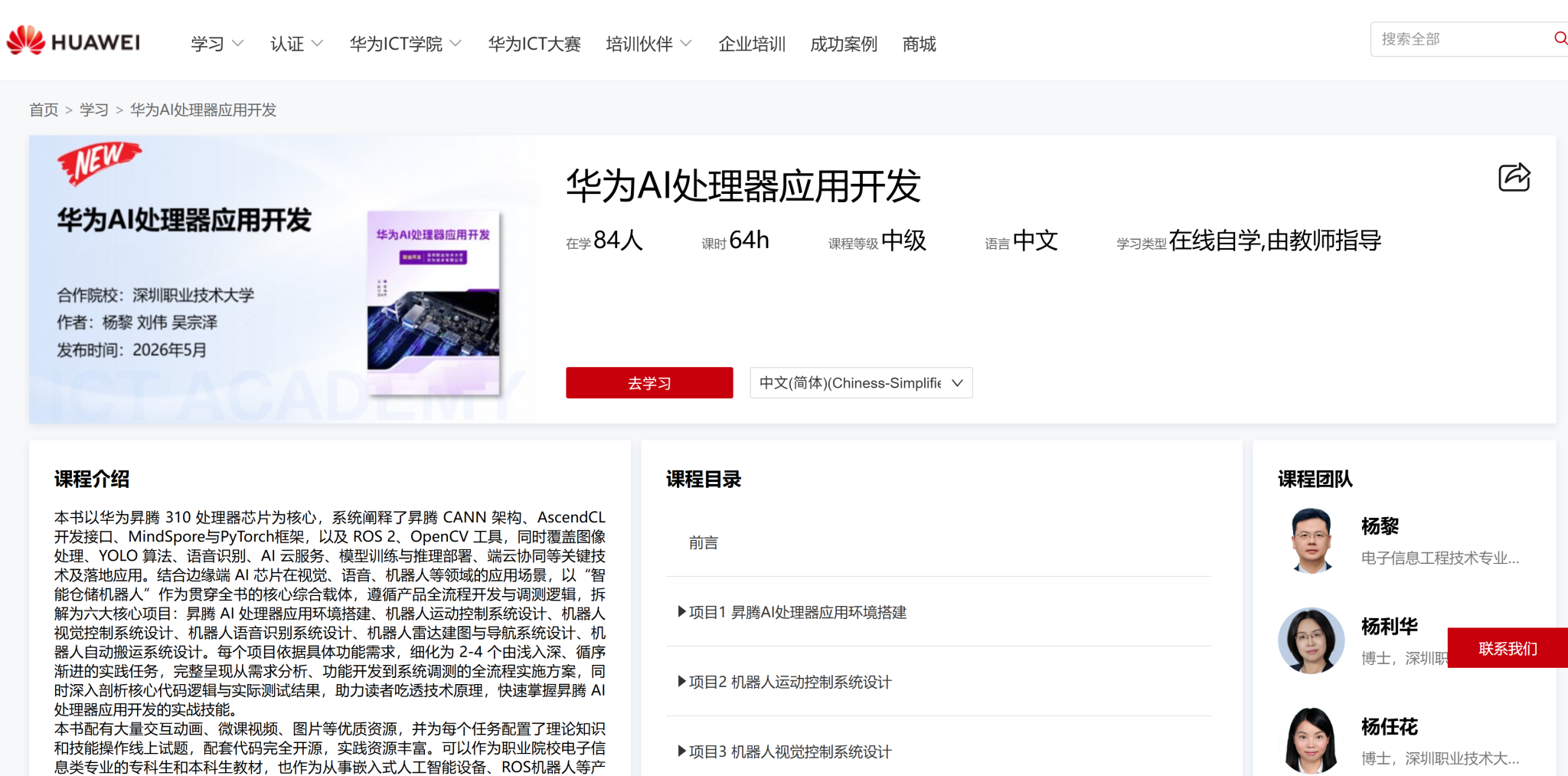Click the 课程团队 section heading
The width and height of the screenshot is (1568, 776).
(1315, 479)
